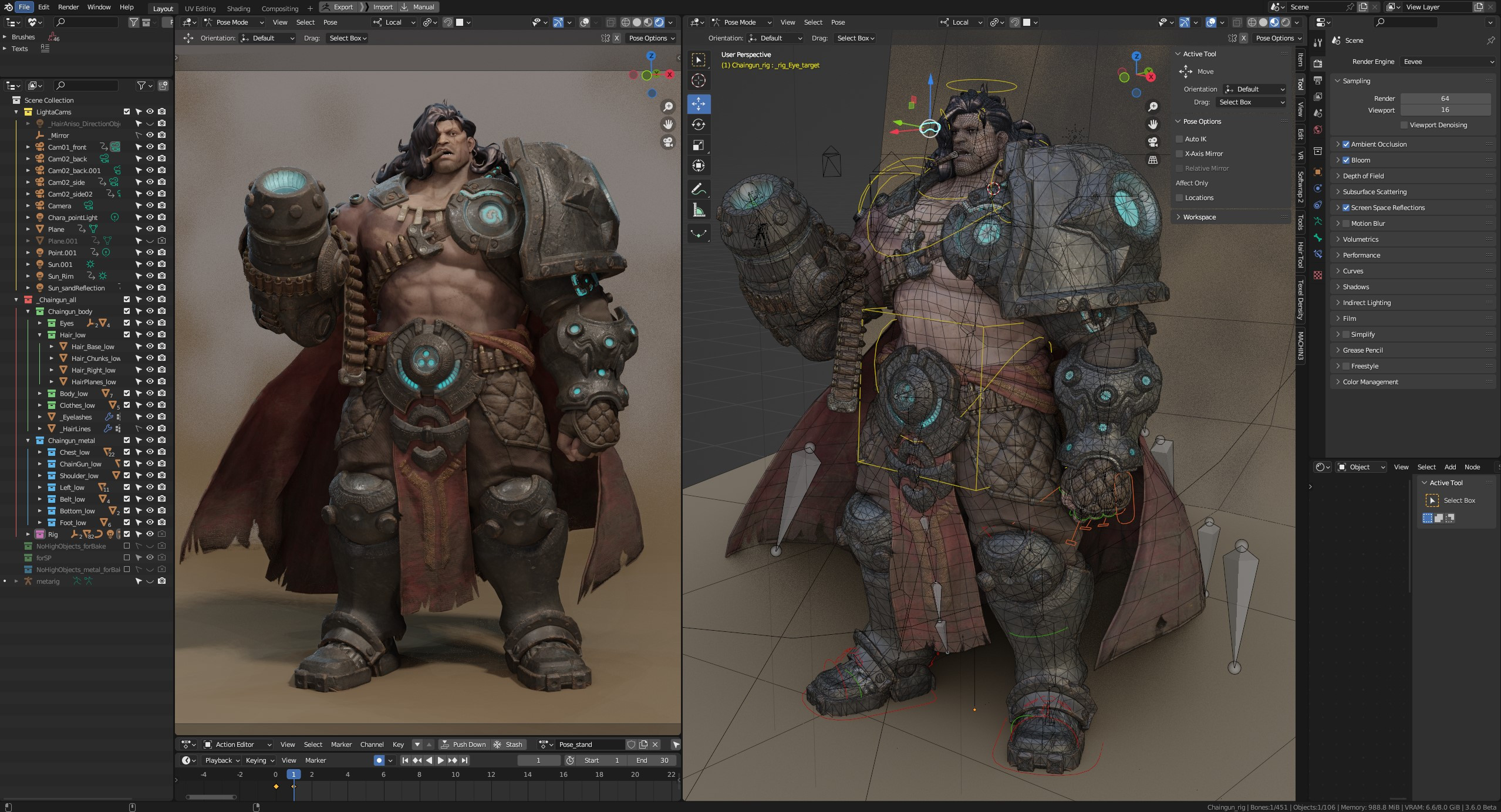Toggle perspective/orthographic grid icon in right viewport

click(1153, 160)
